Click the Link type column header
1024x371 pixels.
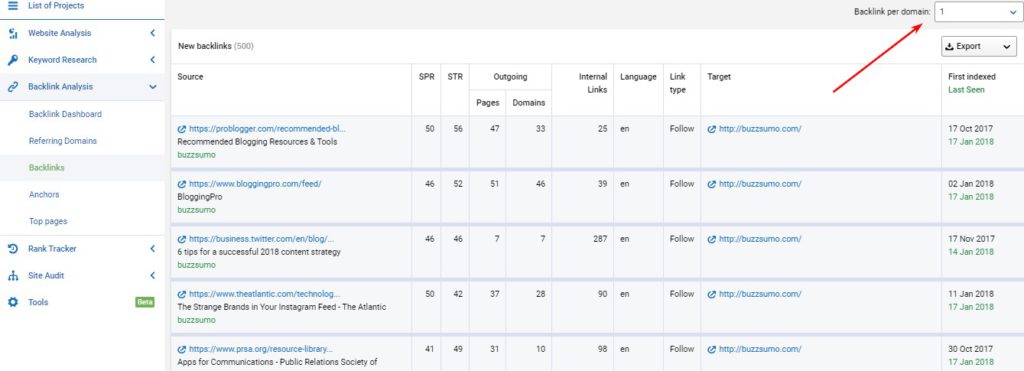[678, 83]
